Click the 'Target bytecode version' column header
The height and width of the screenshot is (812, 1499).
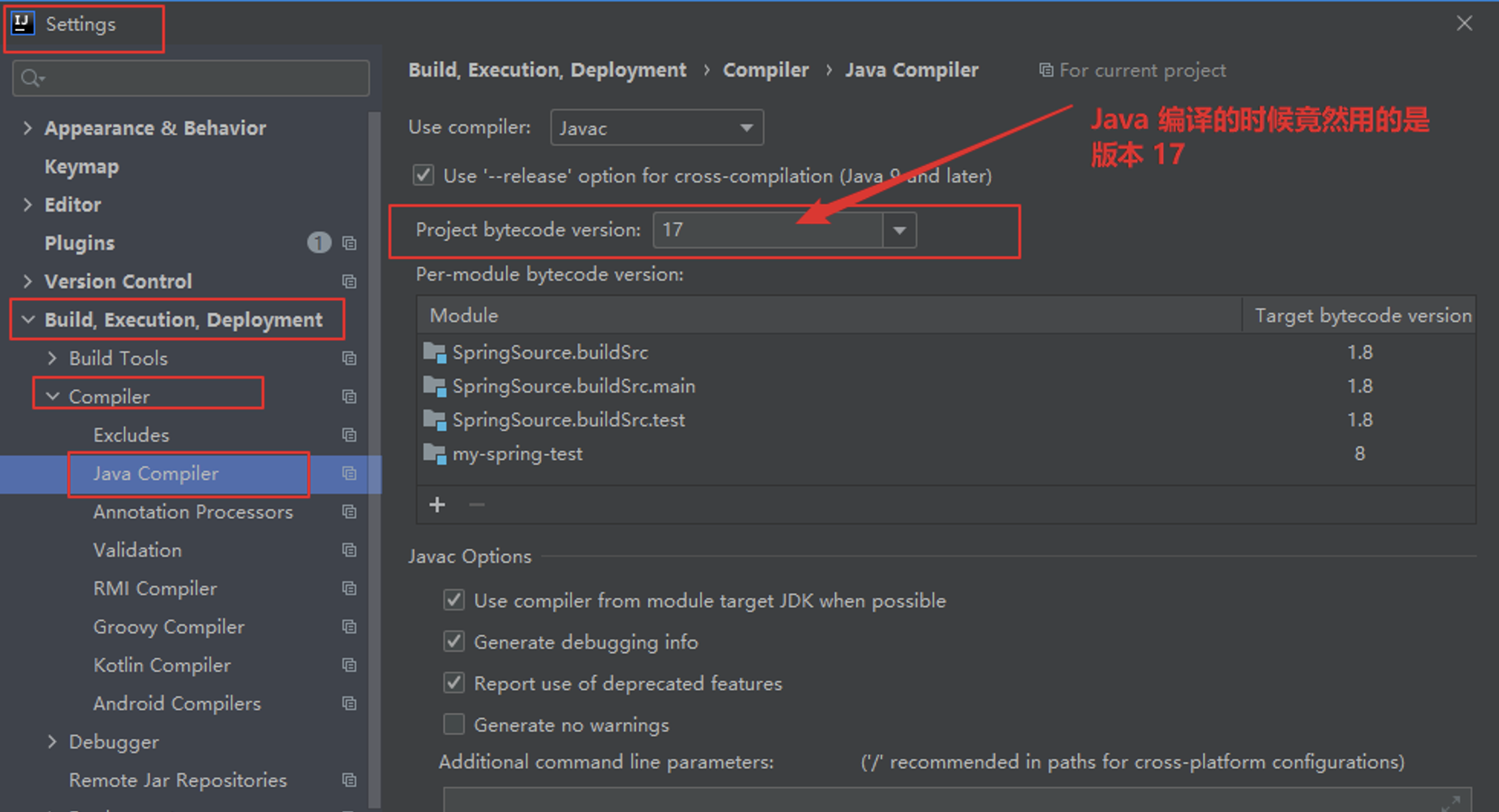click(x=1363, y=316)
